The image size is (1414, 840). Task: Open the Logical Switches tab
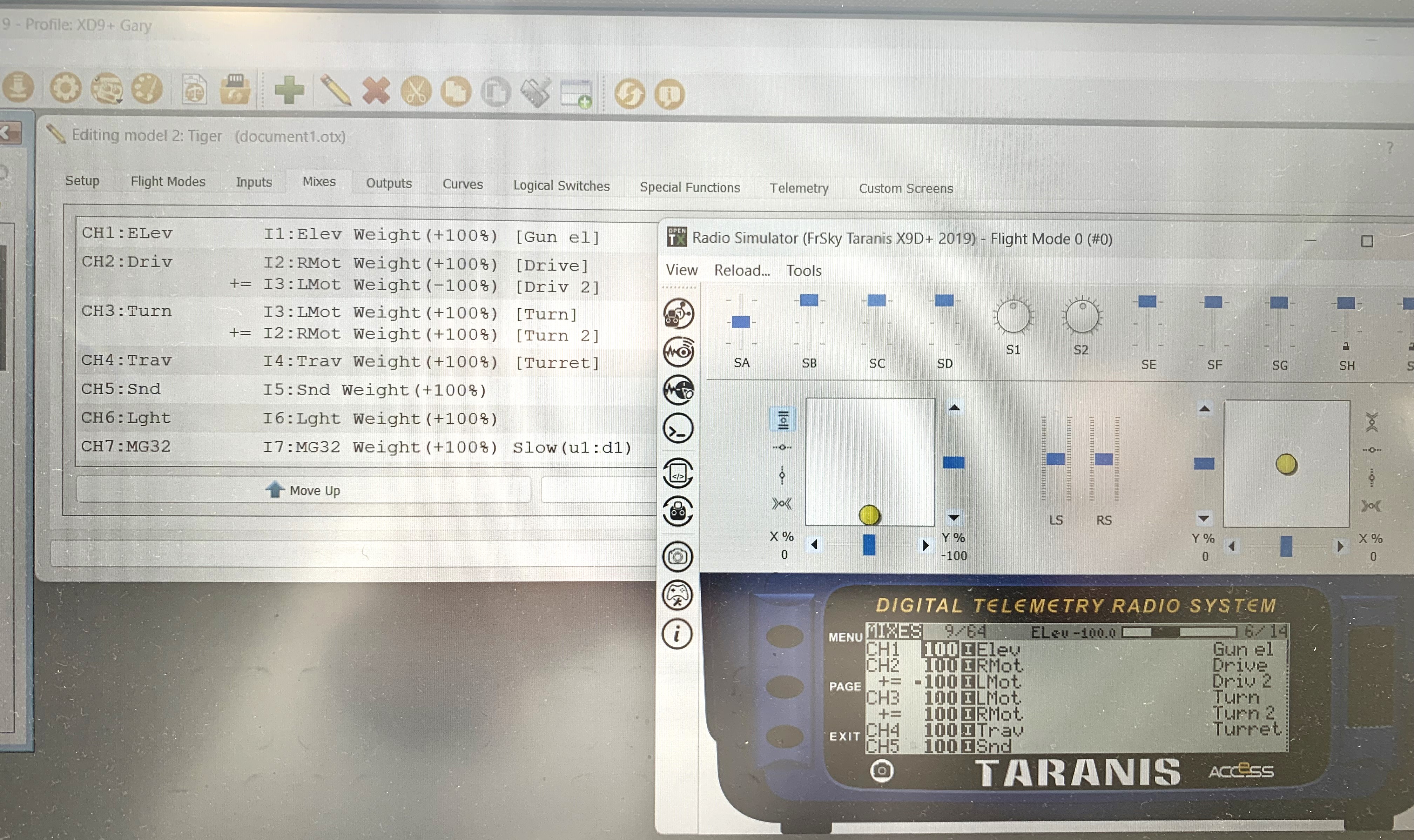(561, 186)
